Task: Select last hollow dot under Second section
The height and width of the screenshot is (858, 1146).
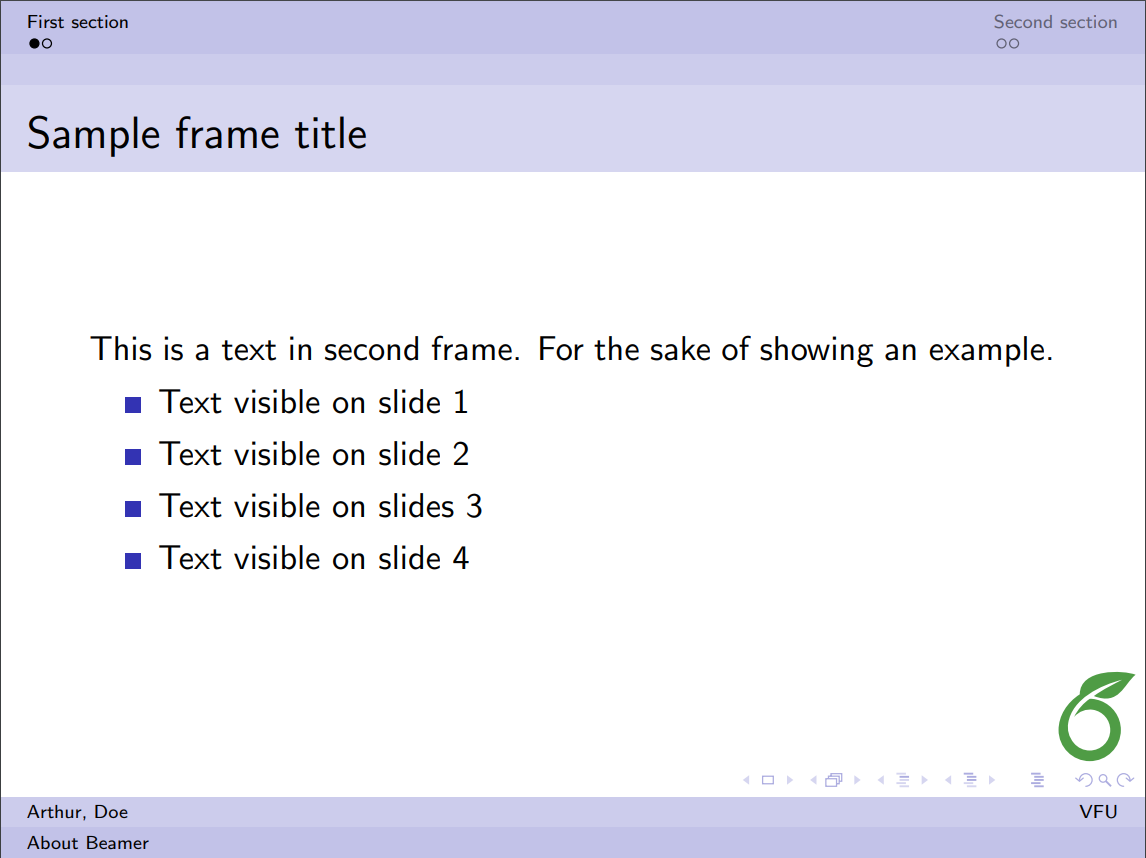Action: point(1014,43)
